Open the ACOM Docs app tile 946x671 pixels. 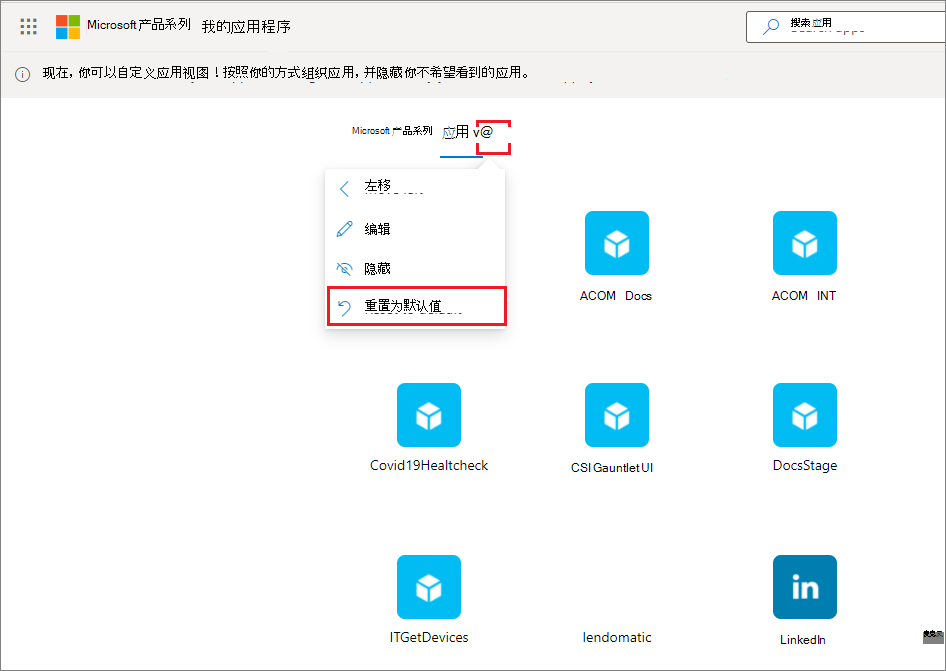(617, 243)
